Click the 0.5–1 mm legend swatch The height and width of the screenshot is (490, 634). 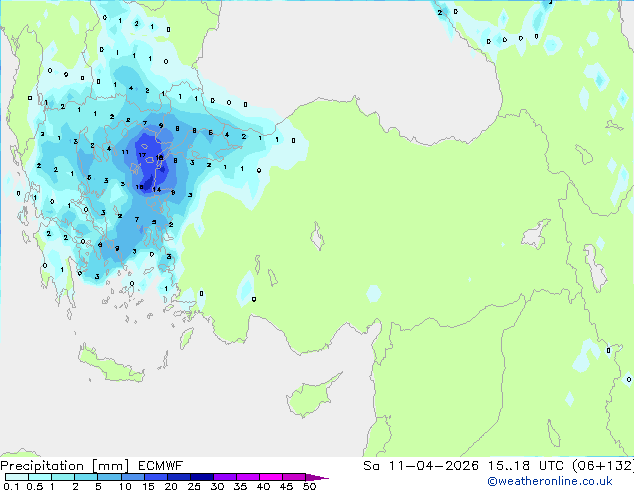pos(40,477)
